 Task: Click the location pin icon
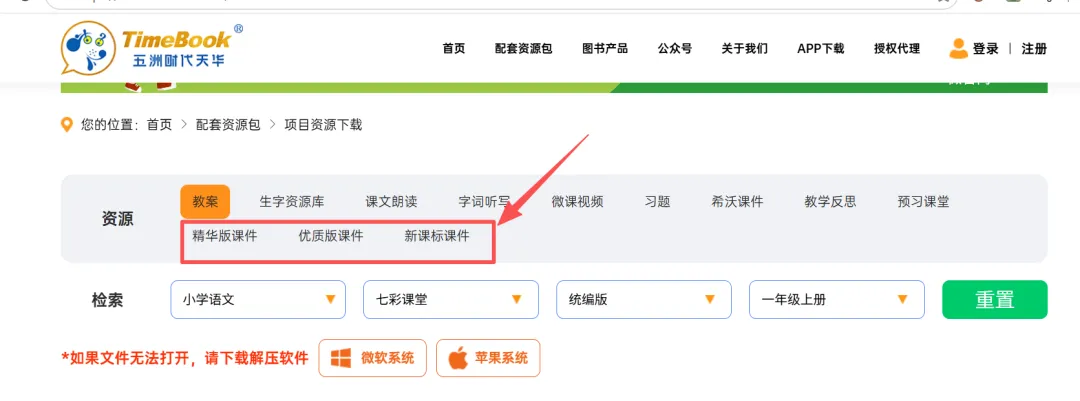[x=67, y=125]
